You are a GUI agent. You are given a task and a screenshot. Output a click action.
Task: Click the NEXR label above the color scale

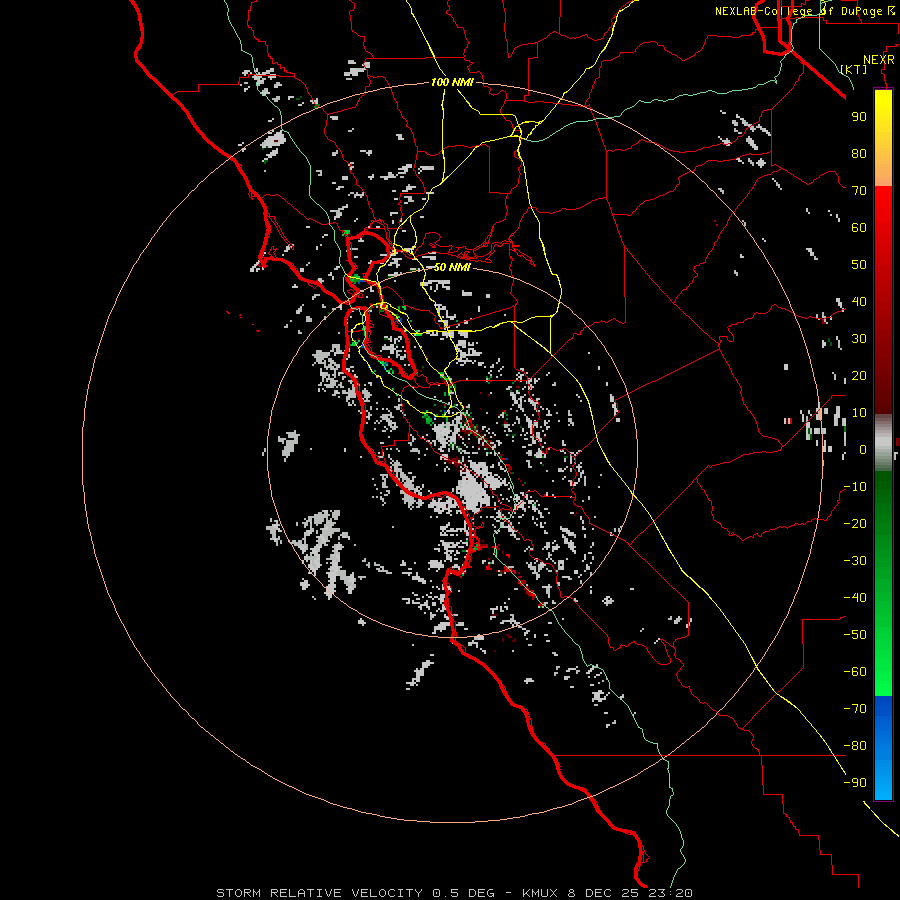point(879,60)
